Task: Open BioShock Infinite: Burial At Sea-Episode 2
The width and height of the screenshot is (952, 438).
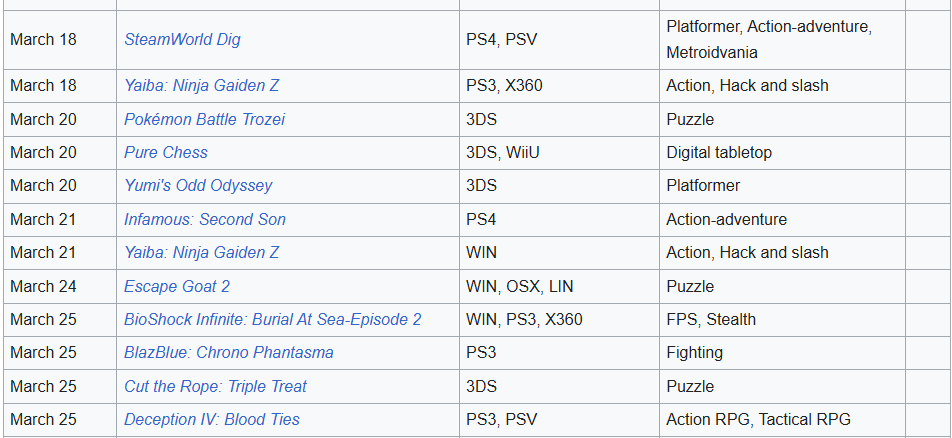Action: [272, 320]
